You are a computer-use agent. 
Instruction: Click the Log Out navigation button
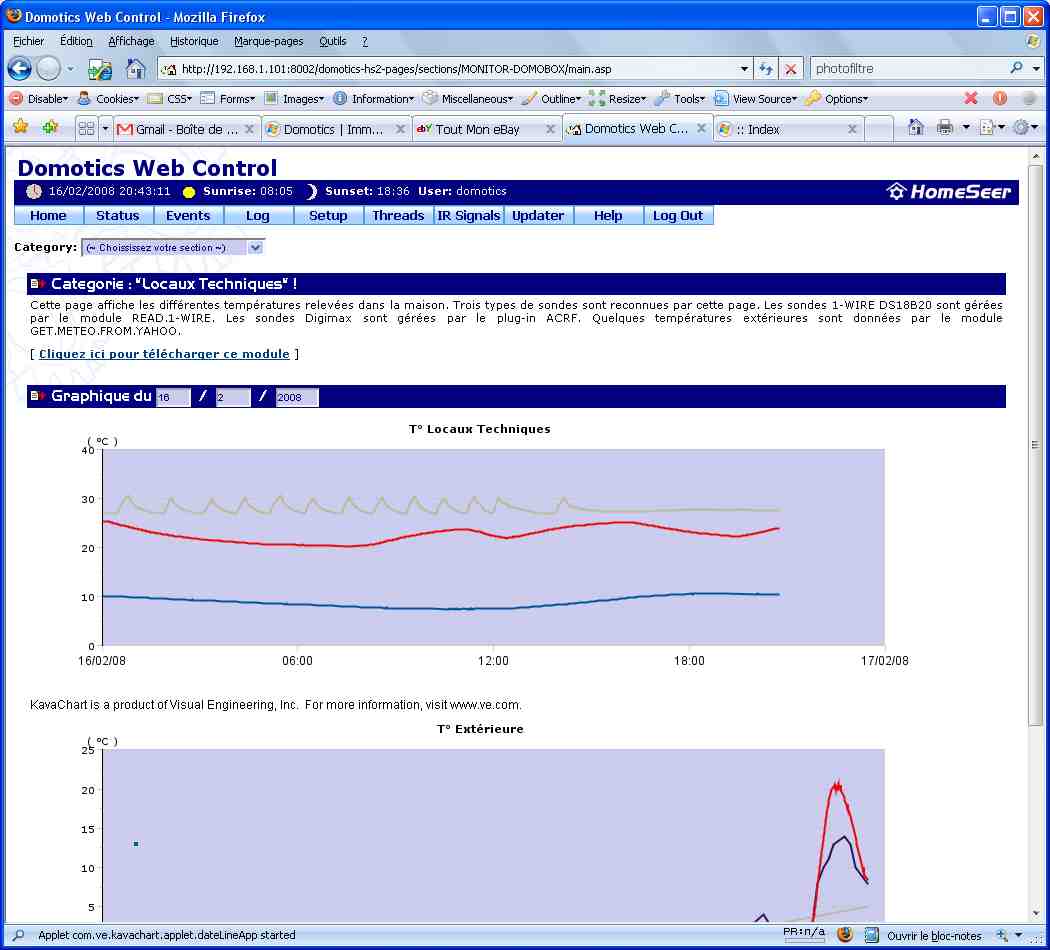[678, 216]
